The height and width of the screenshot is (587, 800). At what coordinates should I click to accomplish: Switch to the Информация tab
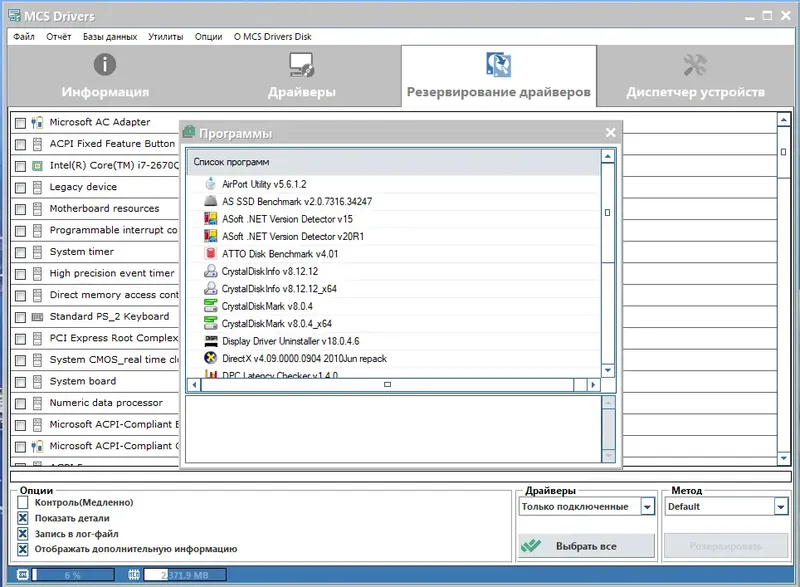[105, 76]
